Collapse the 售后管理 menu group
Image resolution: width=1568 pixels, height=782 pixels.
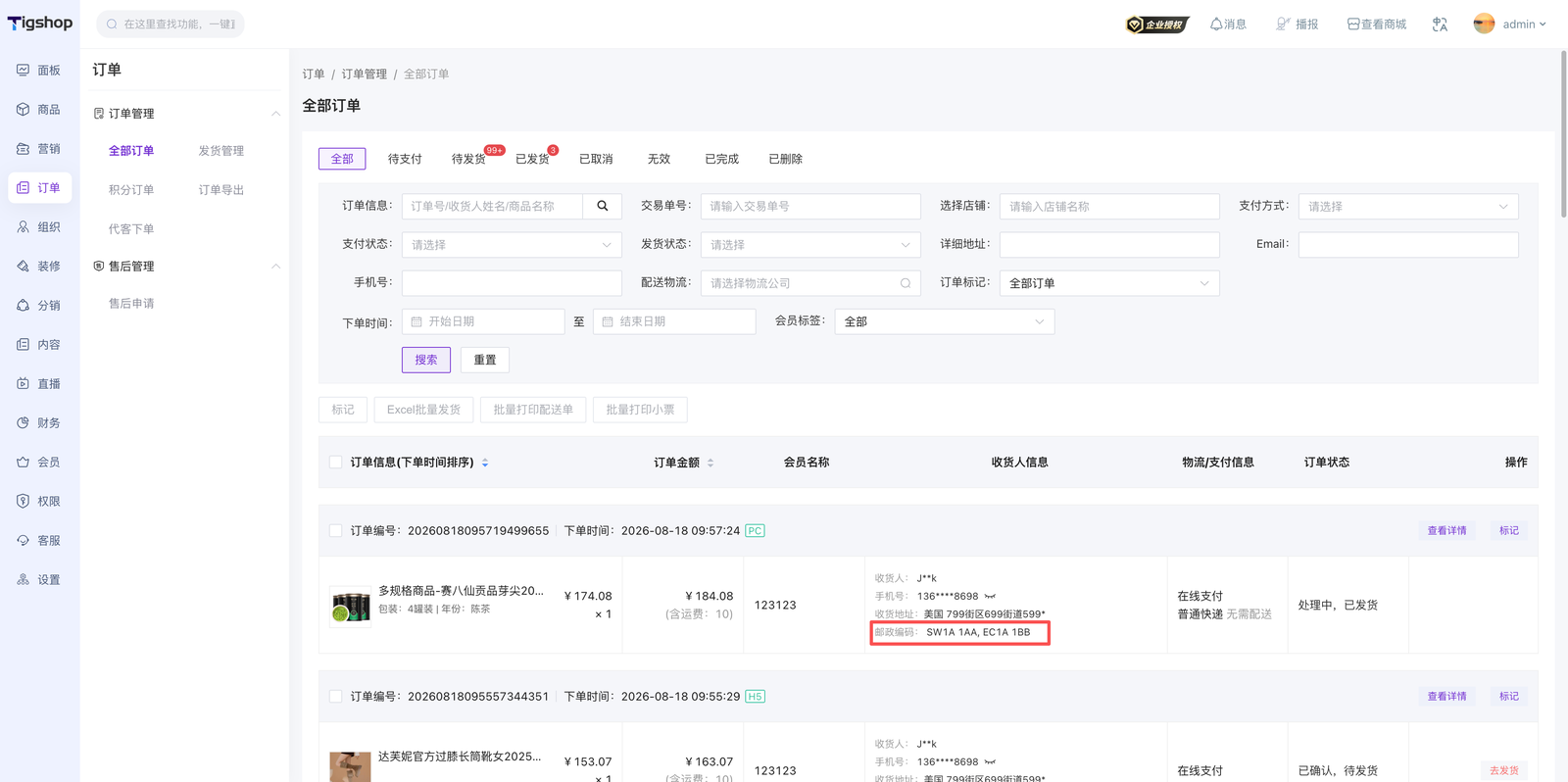pos(275,267)
